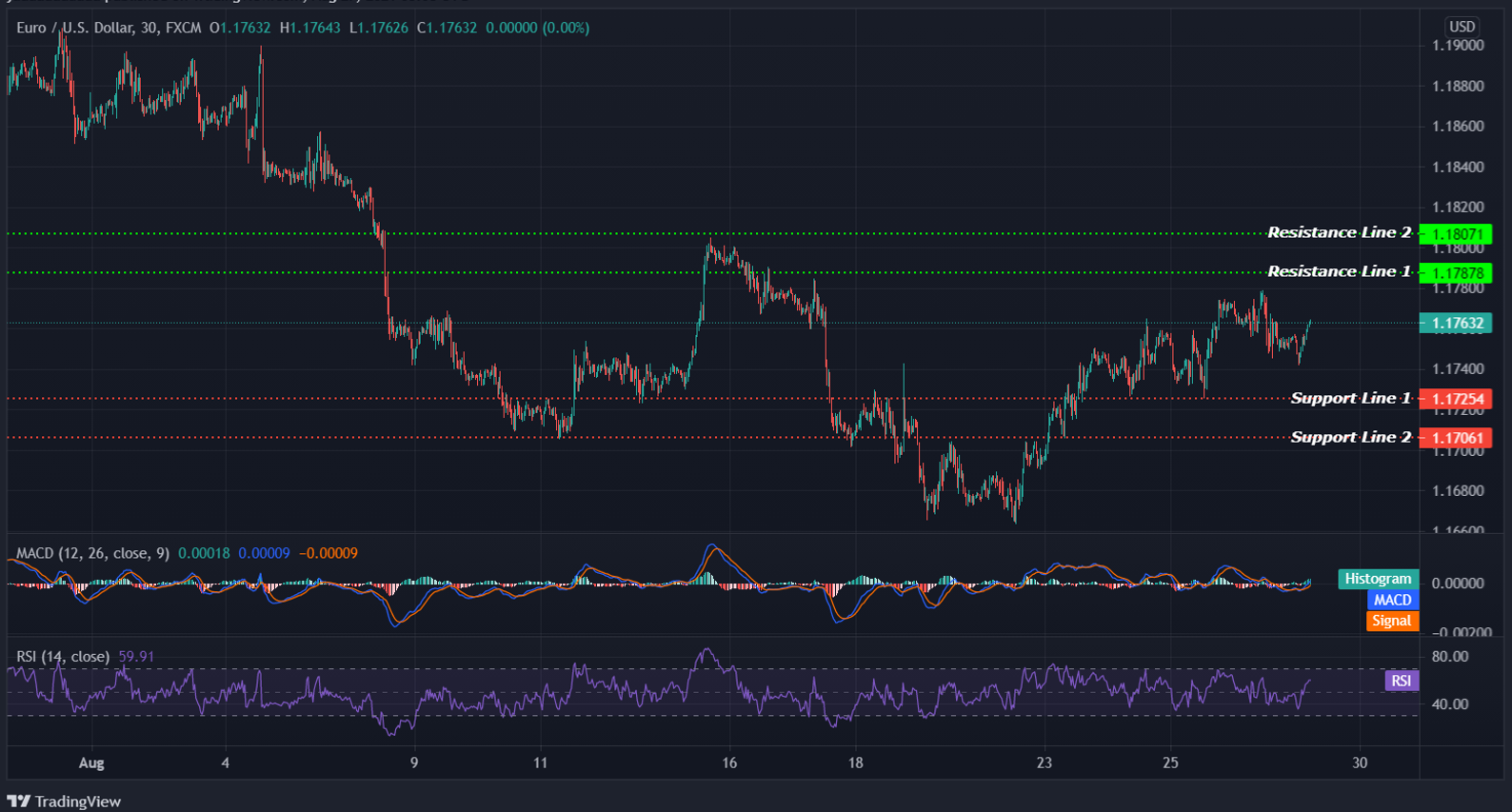Click date 9 on time axis
Viewport: 1512px width, 812px height.
[414, 762]
